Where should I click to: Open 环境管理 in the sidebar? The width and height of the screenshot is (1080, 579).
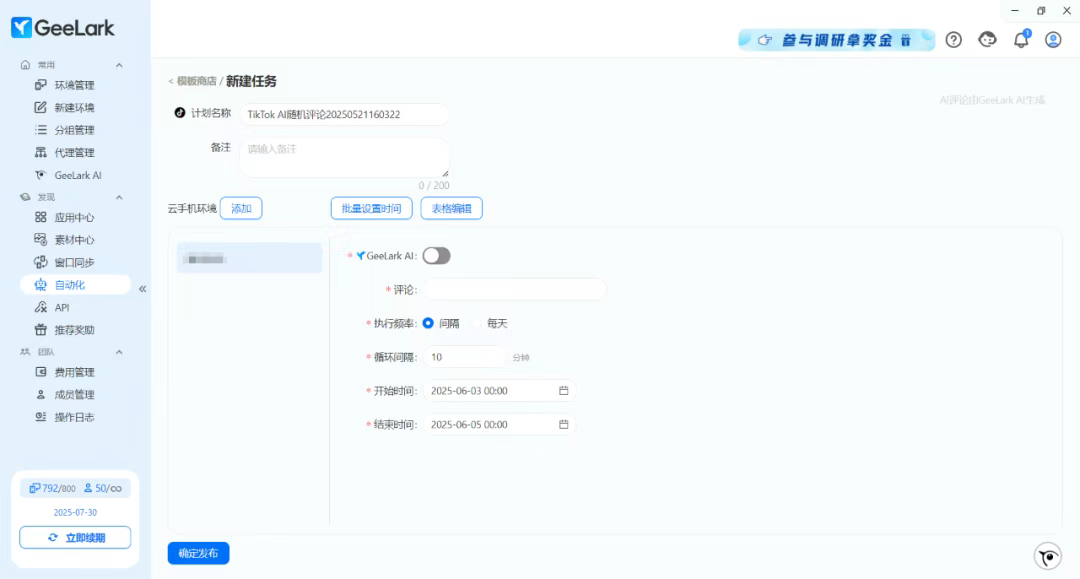click(x=74, y=85)
